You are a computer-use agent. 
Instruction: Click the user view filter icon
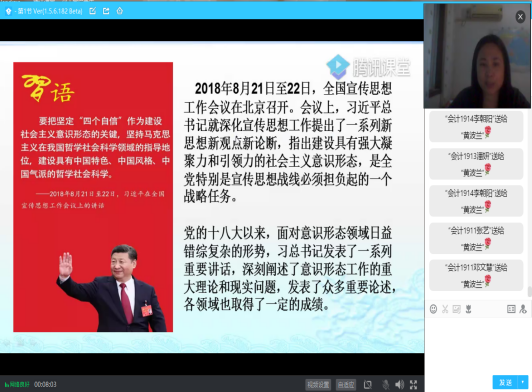click(523, 309)
